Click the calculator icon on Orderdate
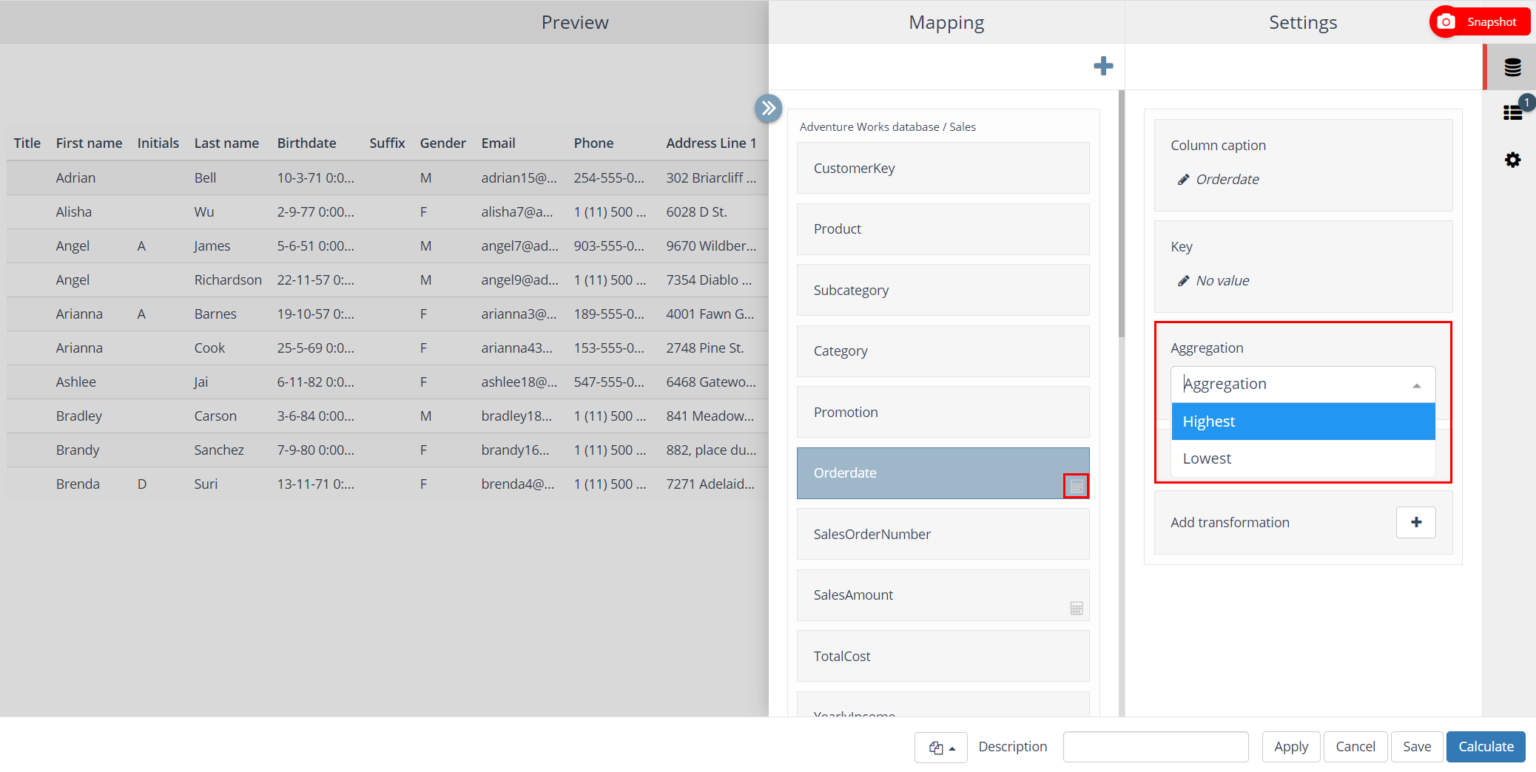1536x772 pixels. pos(1076,486)
